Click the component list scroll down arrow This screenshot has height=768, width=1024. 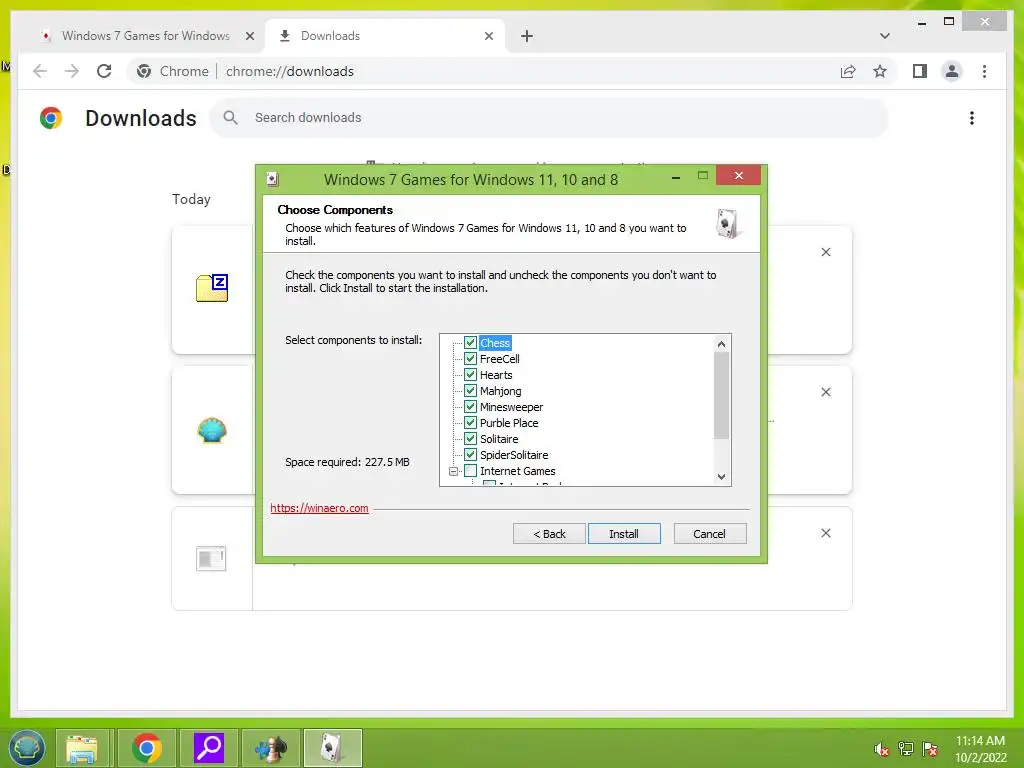tap(721, 477)
